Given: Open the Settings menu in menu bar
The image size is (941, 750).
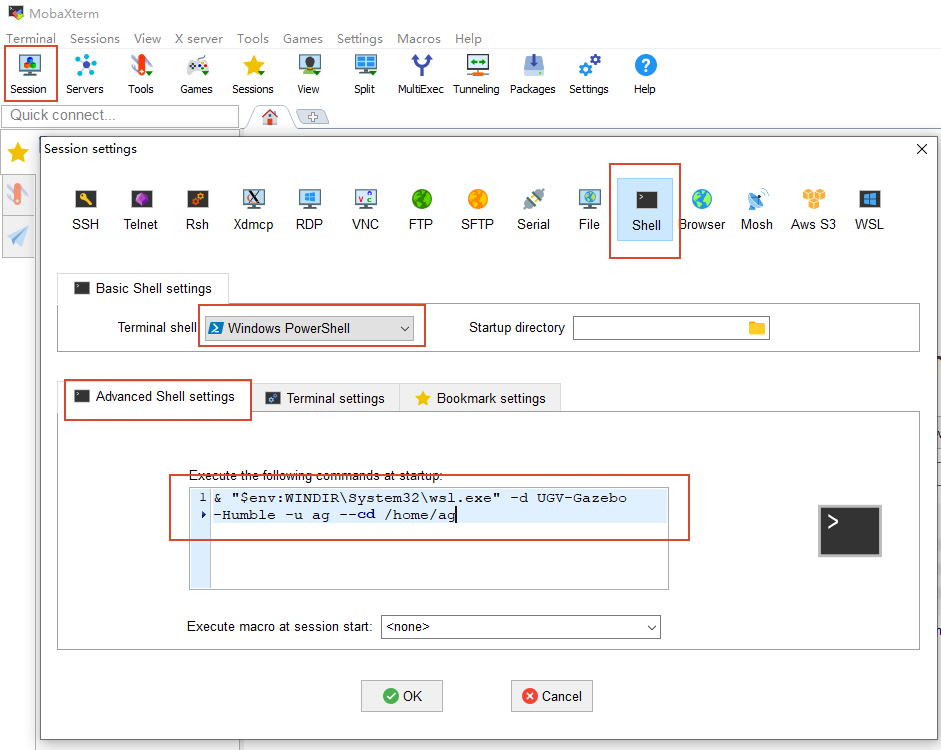Looking at the screenshot, I should (359, 38).
